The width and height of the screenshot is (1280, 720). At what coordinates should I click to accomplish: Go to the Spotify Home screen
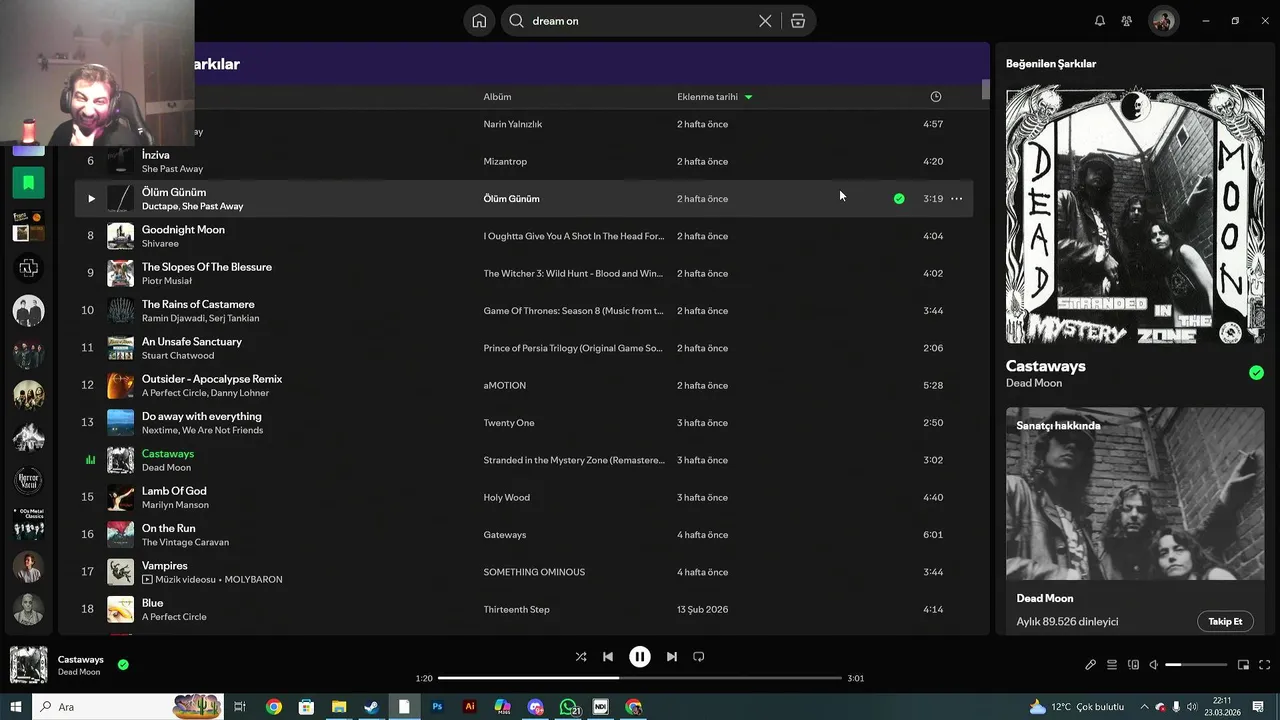pos(479,21)
